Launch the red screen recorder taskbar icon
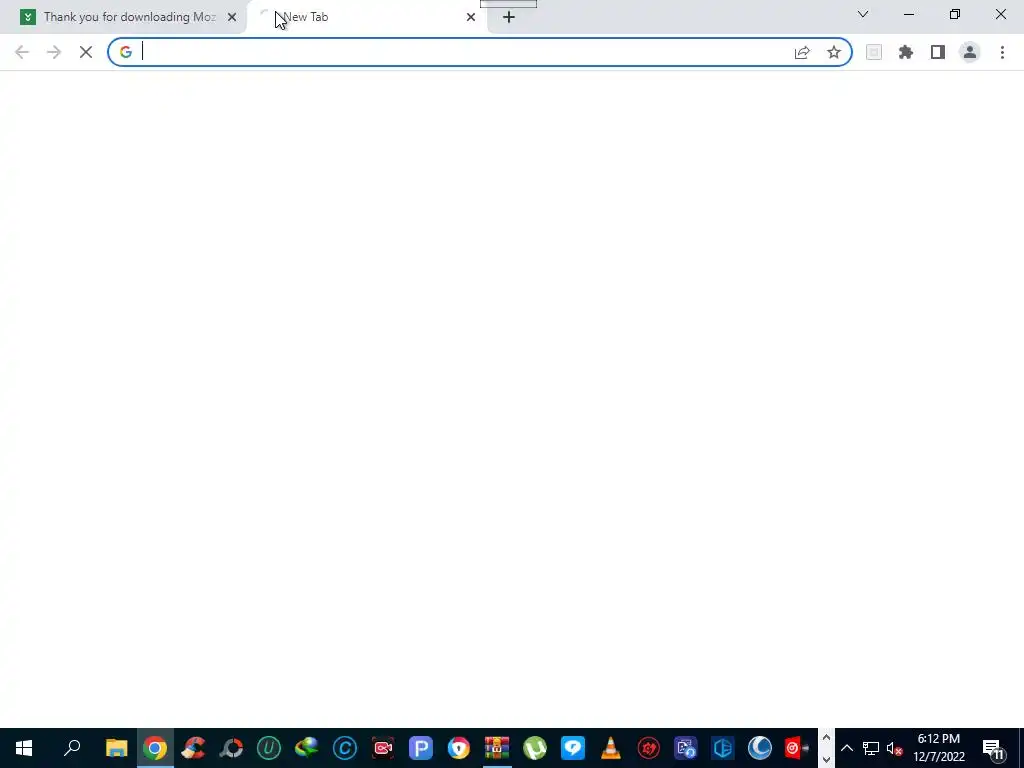 pyautogui.click(x=383, y=748)
